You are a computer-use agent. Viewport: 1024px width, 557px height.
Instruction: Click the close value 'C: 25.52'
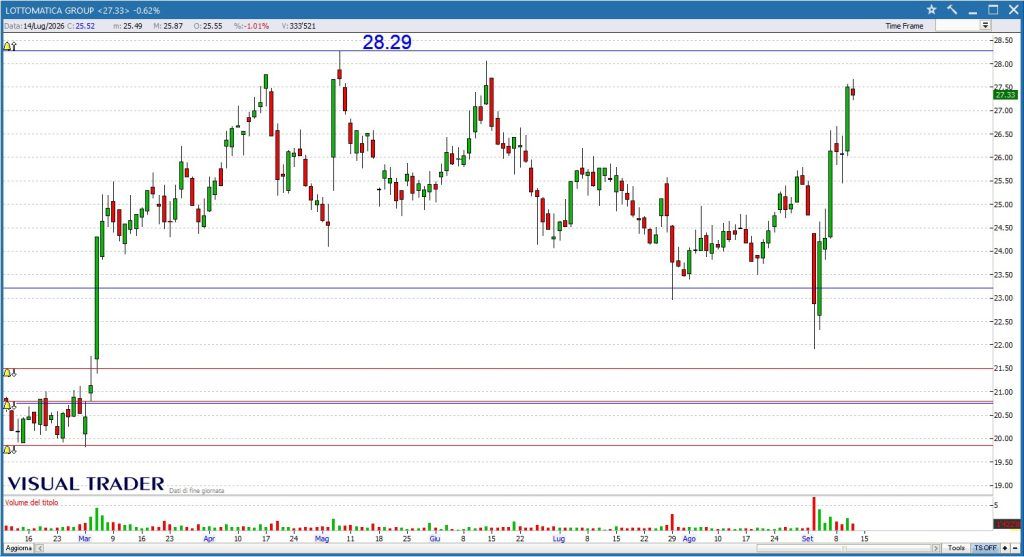(x=81, y=26)
